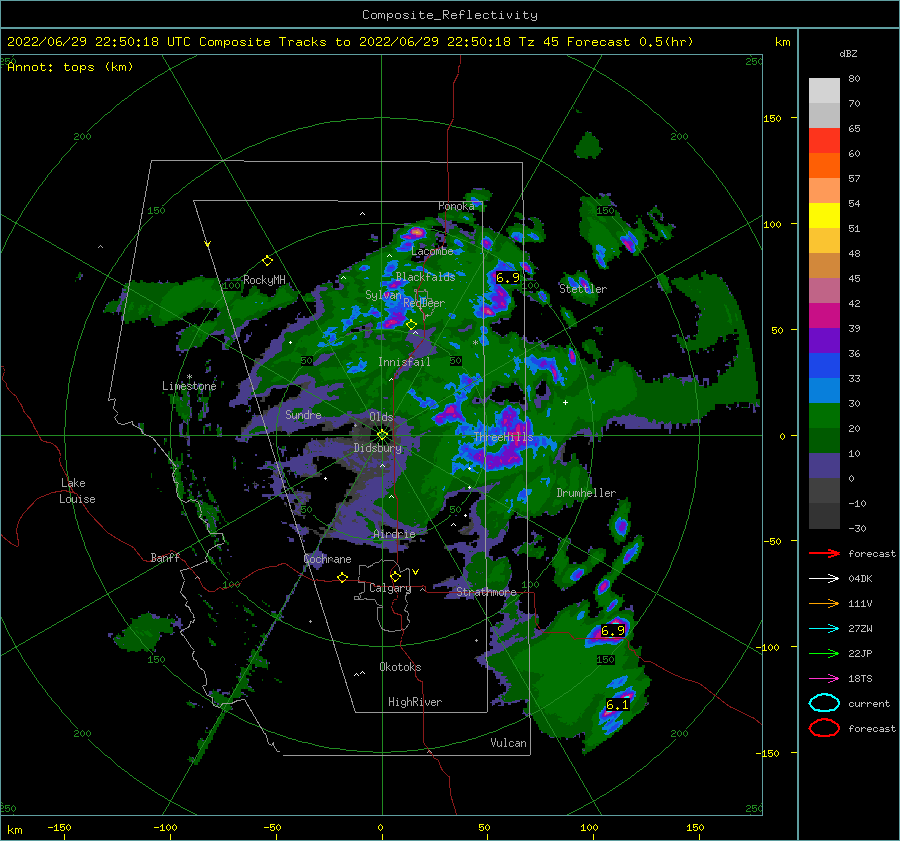Click the 6.9 storm top label near Stettler
Screen dimensions: 900x841
(x=507, y=278)
